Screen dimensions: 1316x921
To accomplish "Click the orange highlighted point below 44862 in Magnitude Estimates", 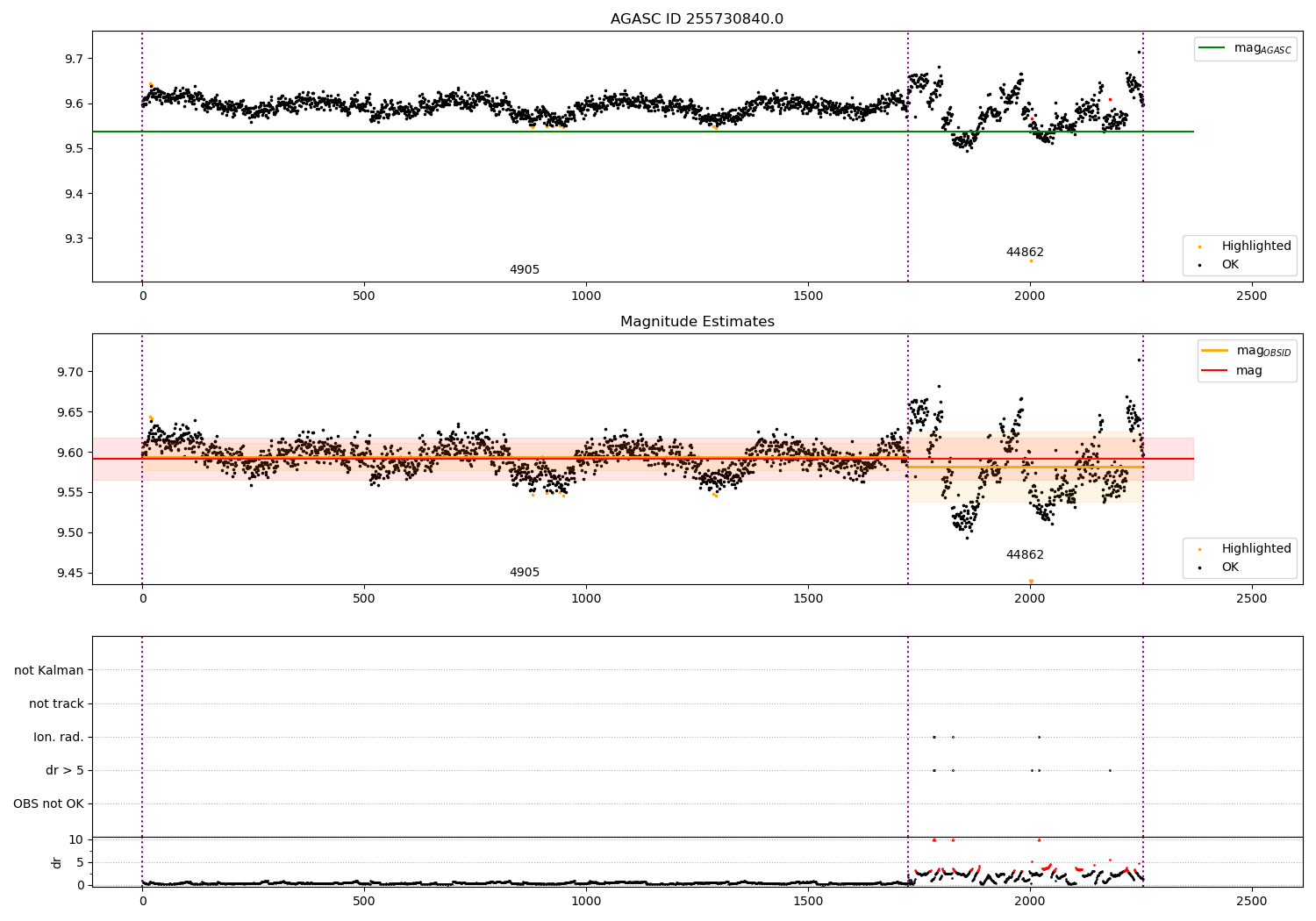I will tap(1031, 581).
